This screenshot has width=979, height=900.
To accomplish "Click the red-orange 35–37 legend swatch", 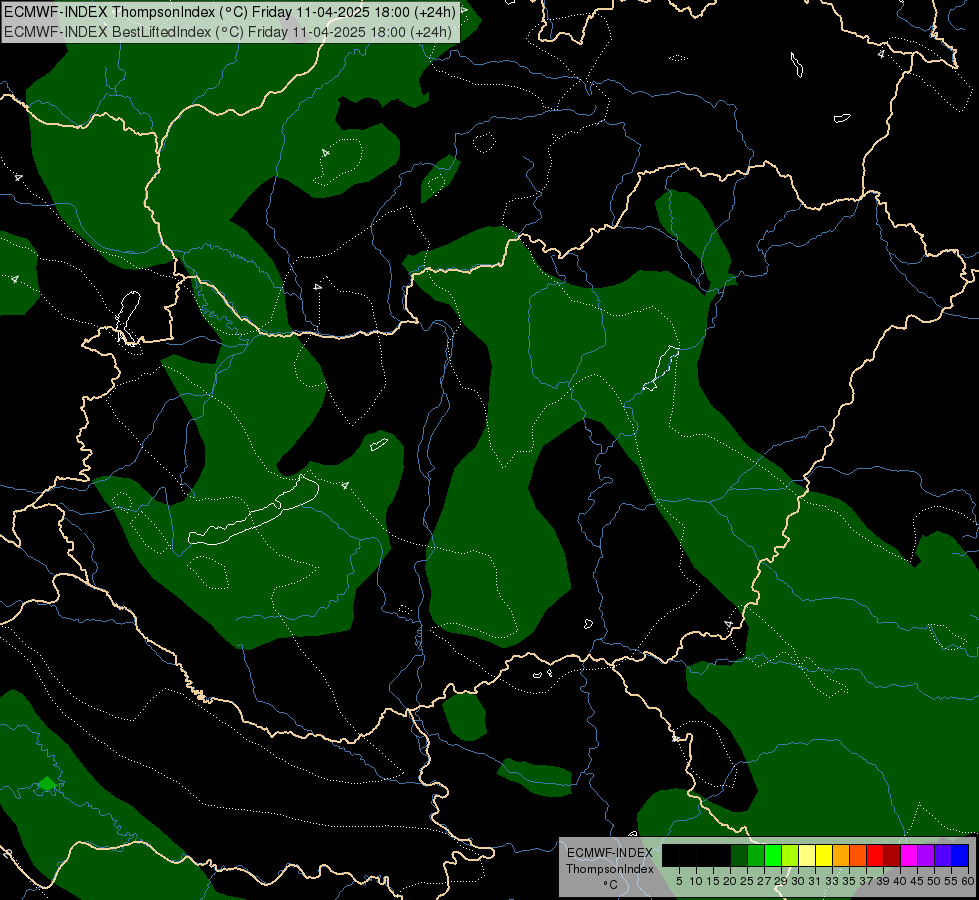I will point(858,855).
